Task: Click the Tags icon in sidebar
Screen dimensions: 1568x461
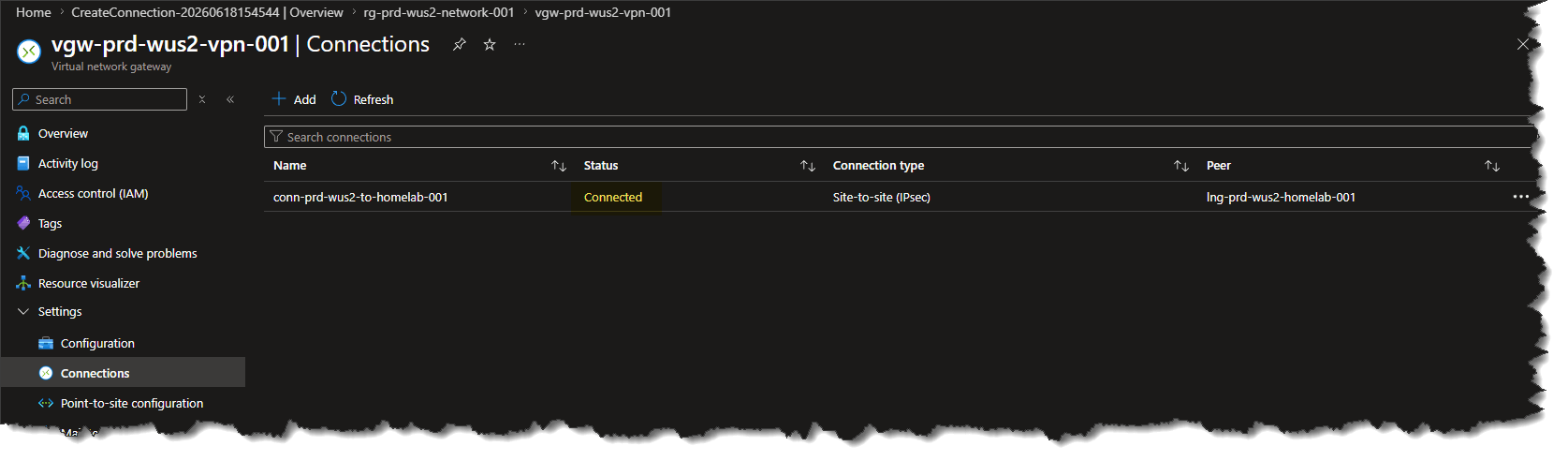Action: [x=23, y=223]
